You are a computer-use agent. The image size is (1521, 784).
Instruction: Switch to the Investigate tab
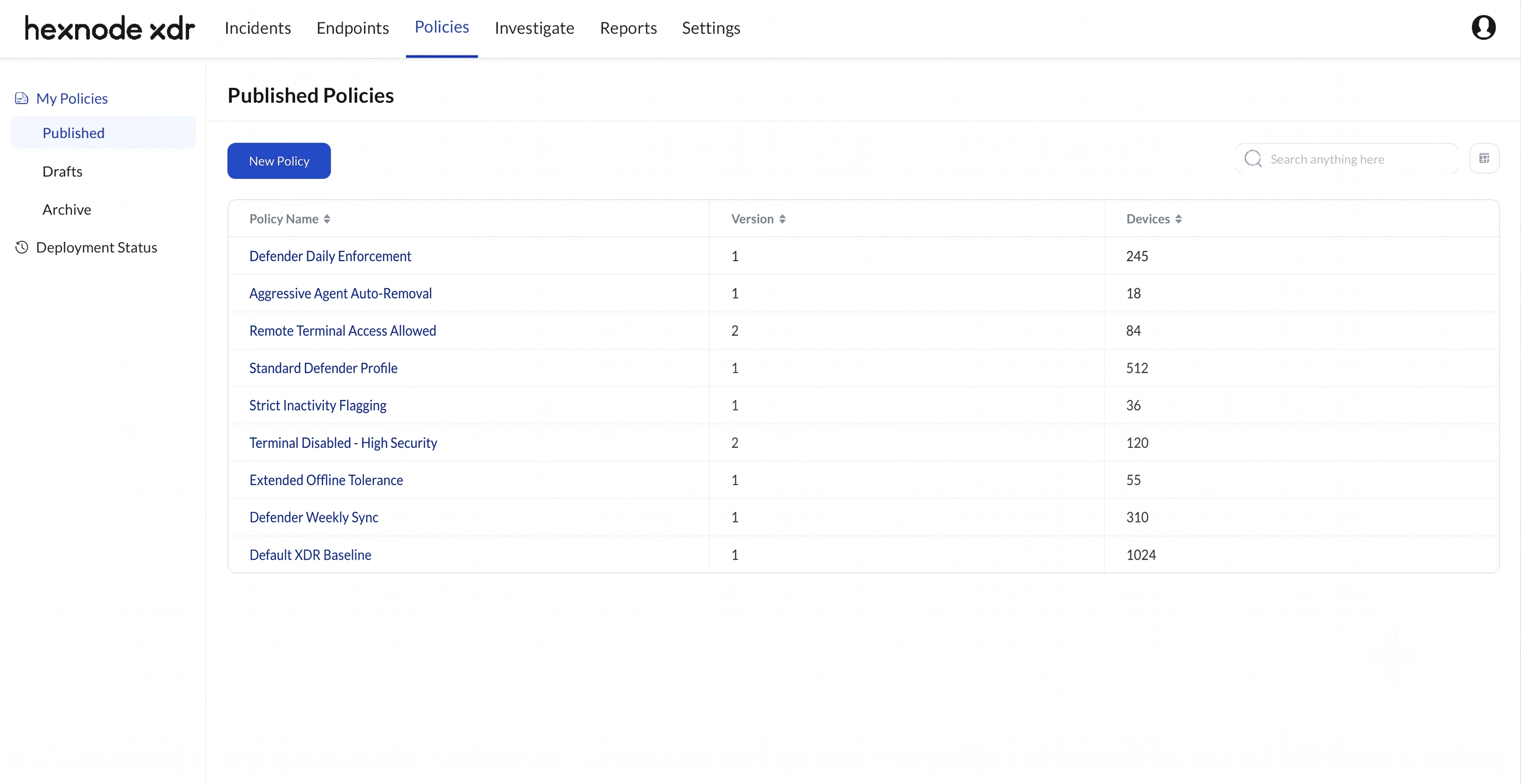click(x=535, y=28)
